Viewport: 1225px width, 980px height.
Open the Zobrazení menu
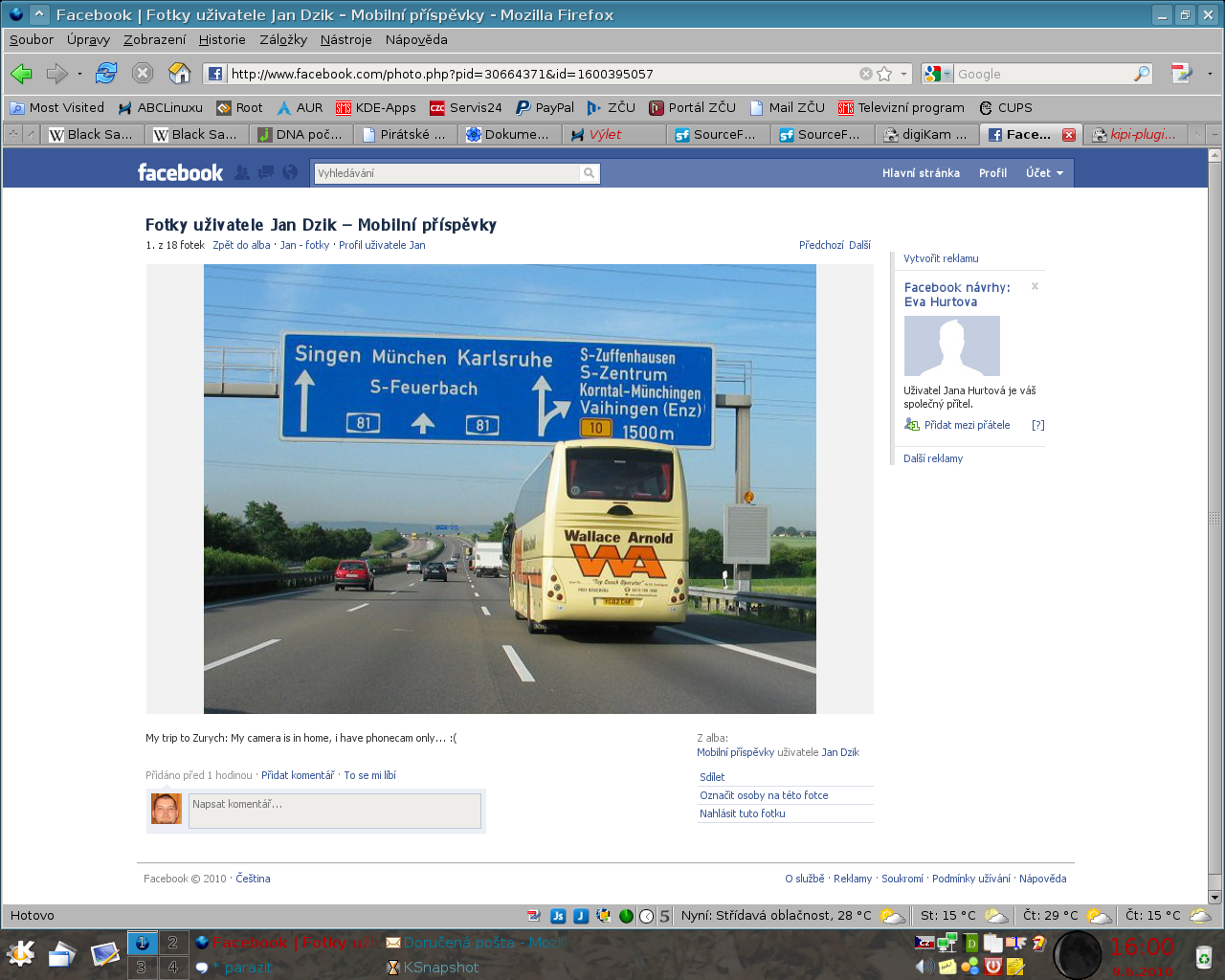(154, 39)
